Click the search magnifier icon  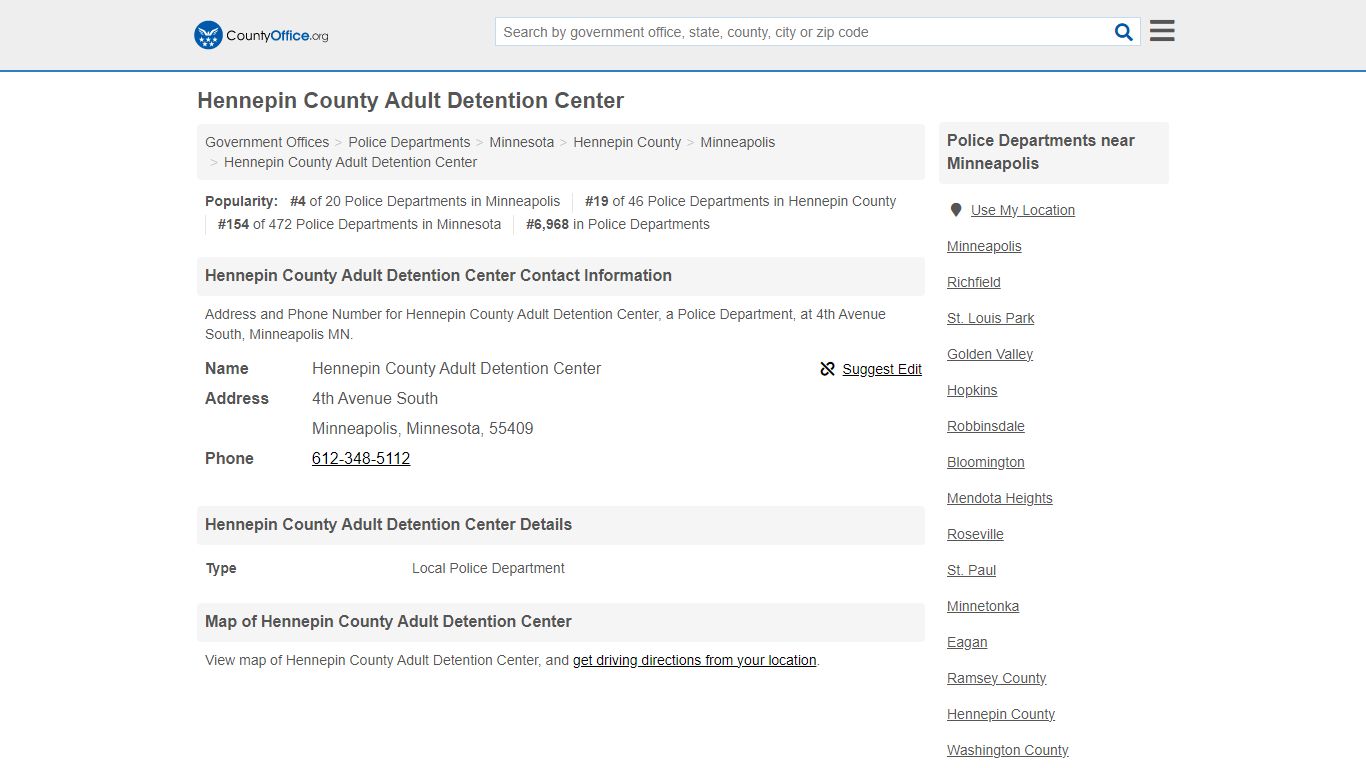(x=1124, y=32)
